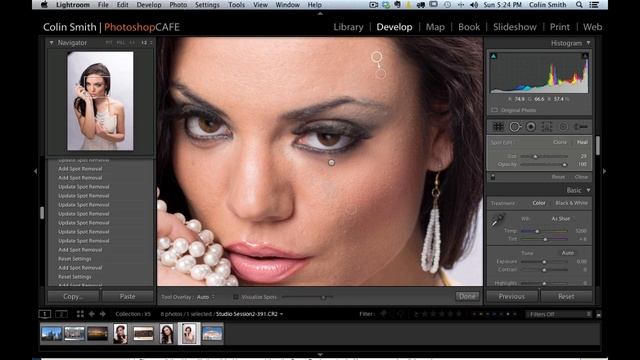Set Navigator zoom to FIT
The image size is (640, 360).
pos(109,42)
